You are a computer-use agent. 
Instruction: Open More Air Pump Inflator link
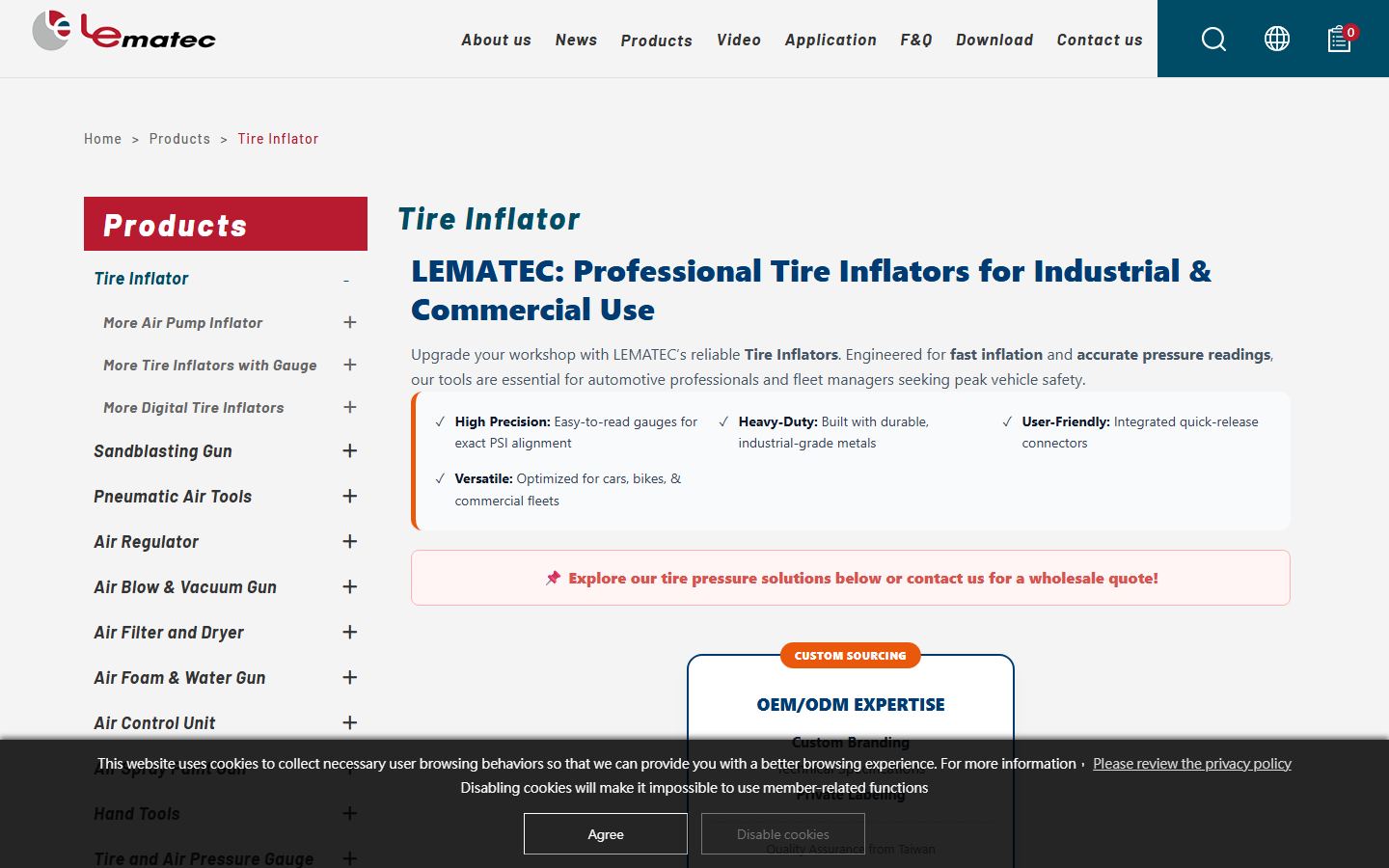pos(182,323)
